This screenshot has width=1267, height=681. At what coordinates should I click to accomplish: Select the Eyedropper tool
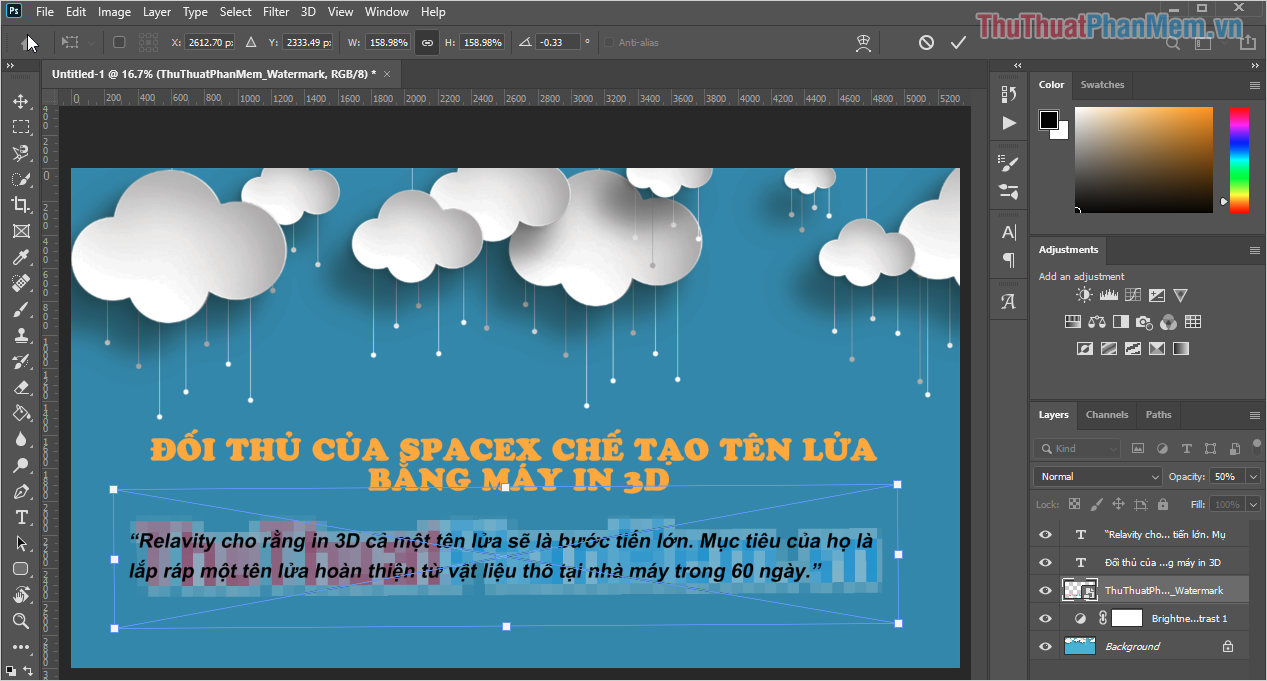tap(20, 257)
